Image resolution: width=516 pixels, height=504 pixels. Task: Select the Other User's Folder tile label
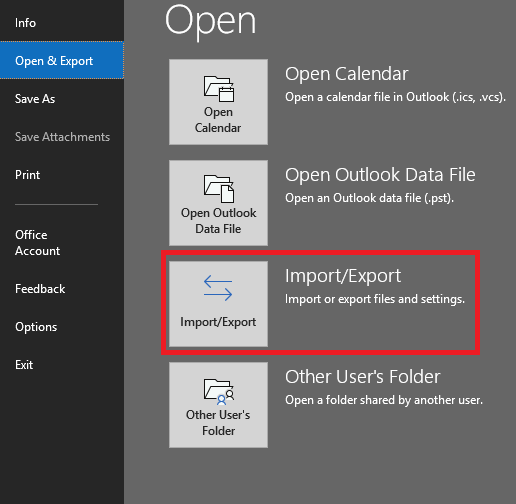click(x=218, y=423)
